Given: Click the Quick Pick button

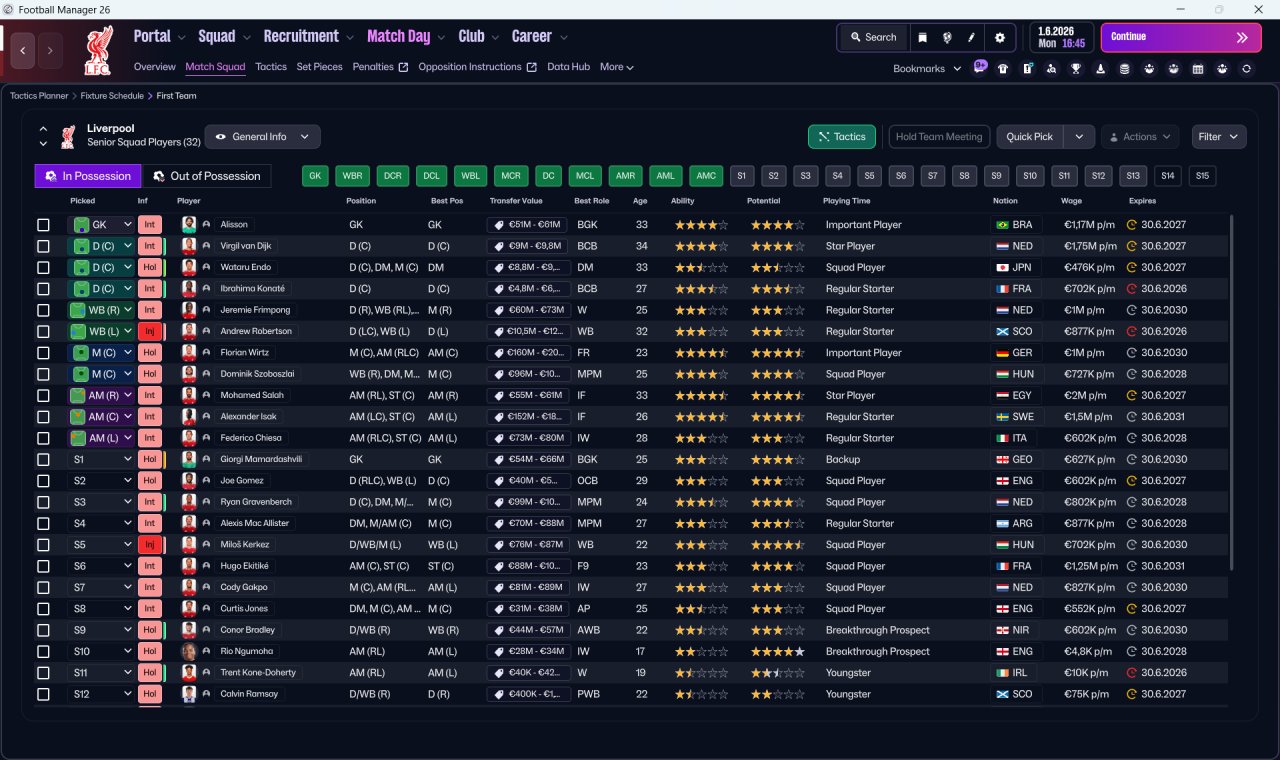Looking at the screenshot, I should coord(1030,137).
